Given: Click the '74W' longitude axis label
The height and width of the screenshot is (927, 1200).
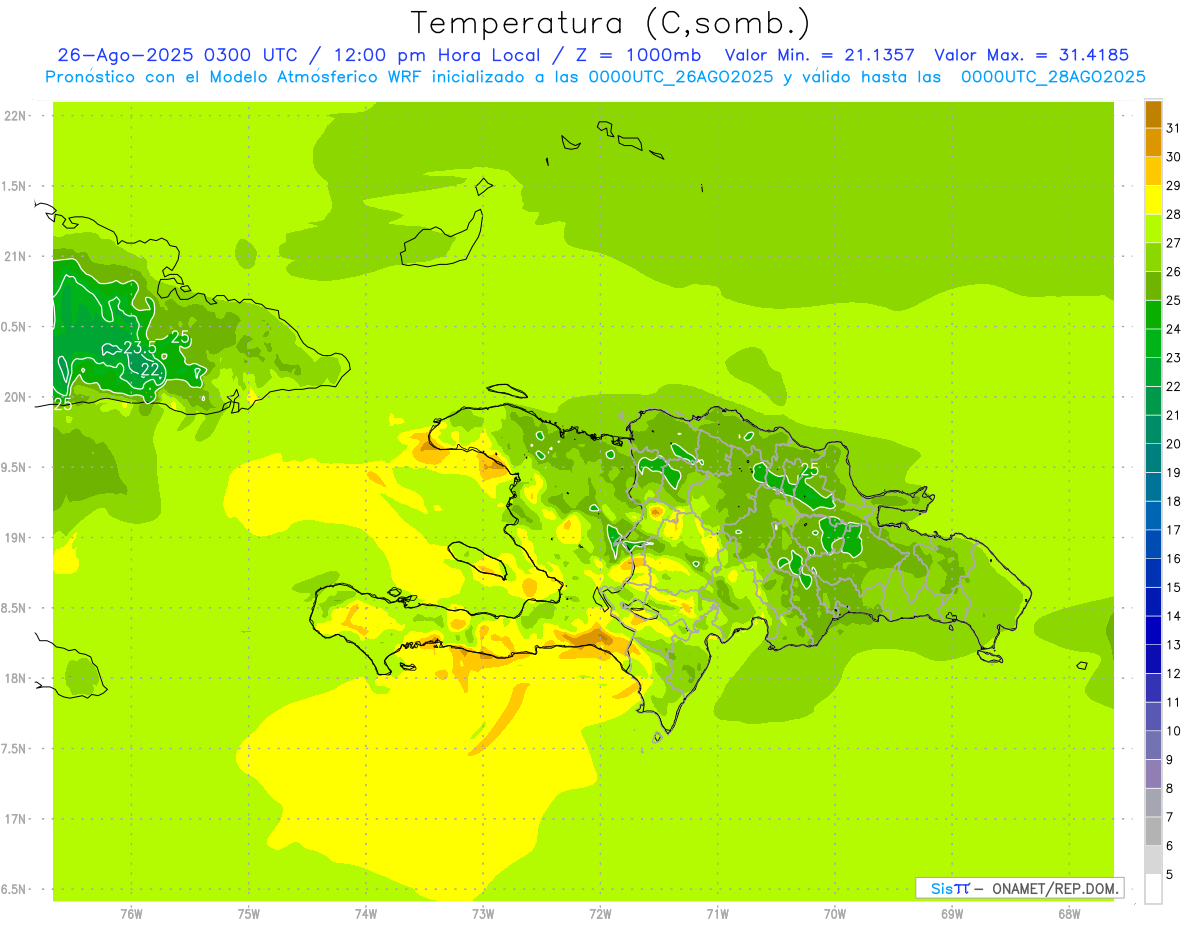Looking at the screenshot, I should 366,914.
